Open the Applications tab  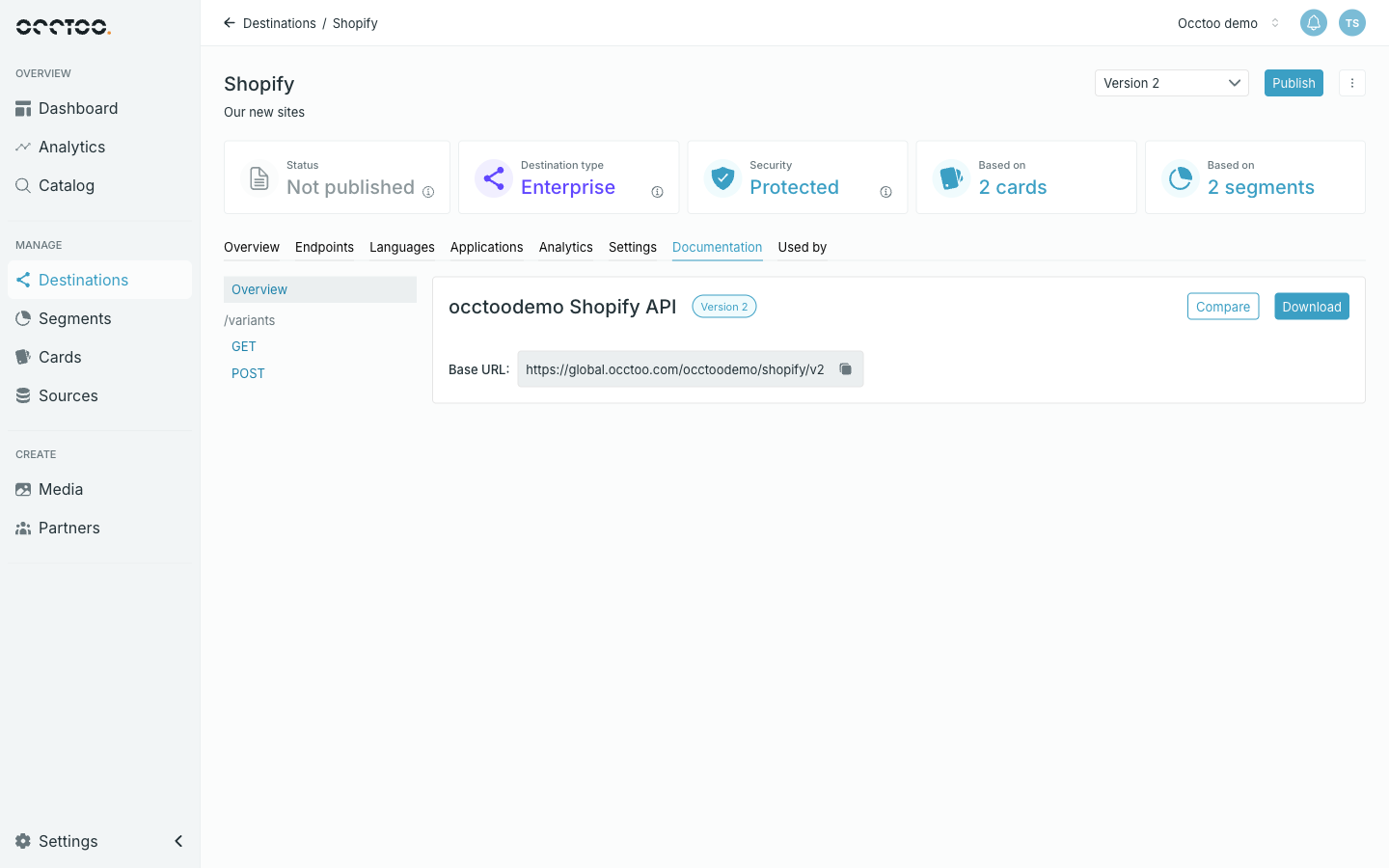(x=487, y=248)
